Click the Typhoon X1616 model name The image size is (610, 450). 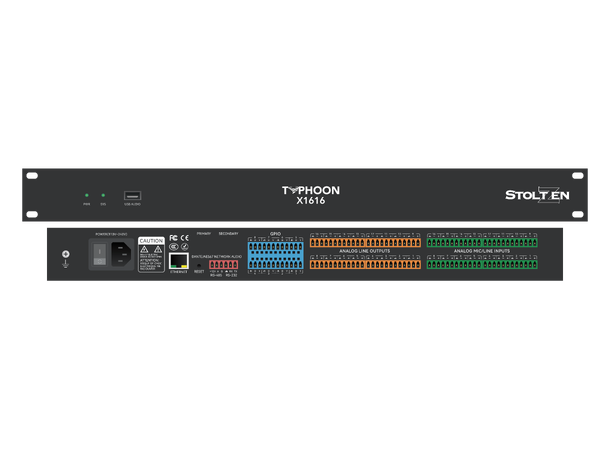(310, 194)
